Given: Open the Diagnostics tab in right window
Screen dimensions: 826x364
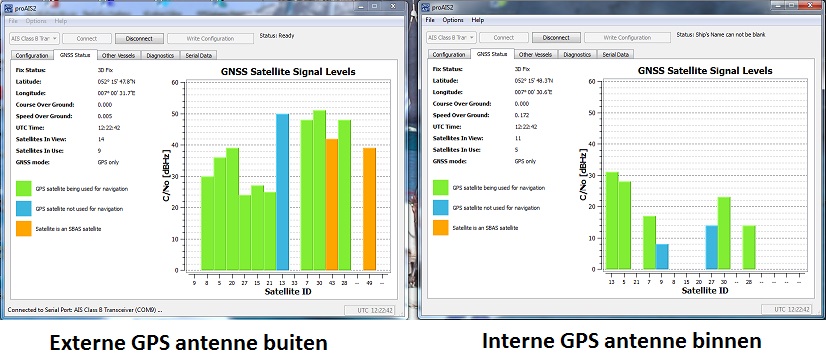Looking at the screenshot, I should pyautogui.click(x=577, y=54).
